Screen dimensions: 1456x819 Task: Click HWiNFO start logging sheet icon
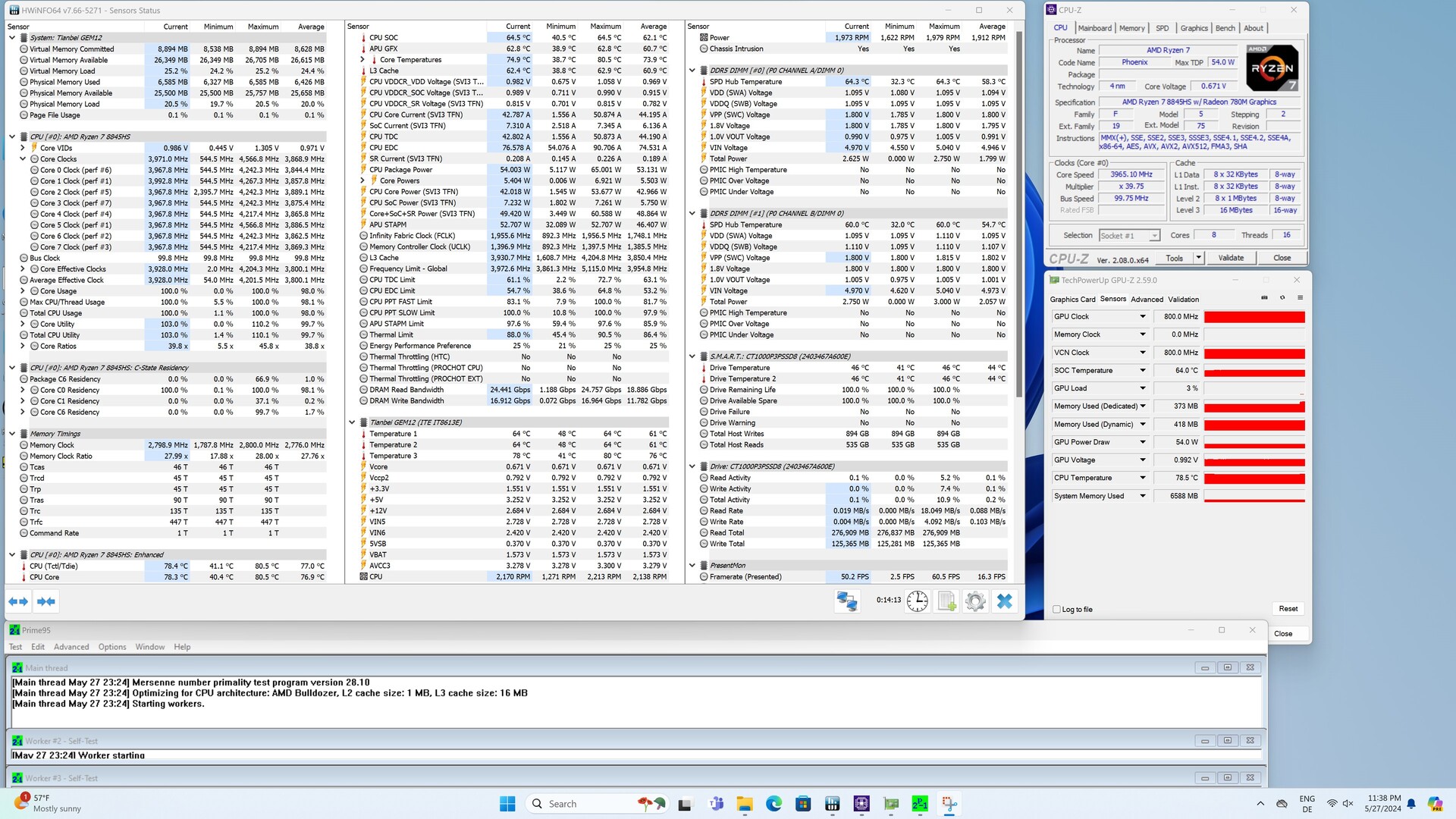pos(946,601)
